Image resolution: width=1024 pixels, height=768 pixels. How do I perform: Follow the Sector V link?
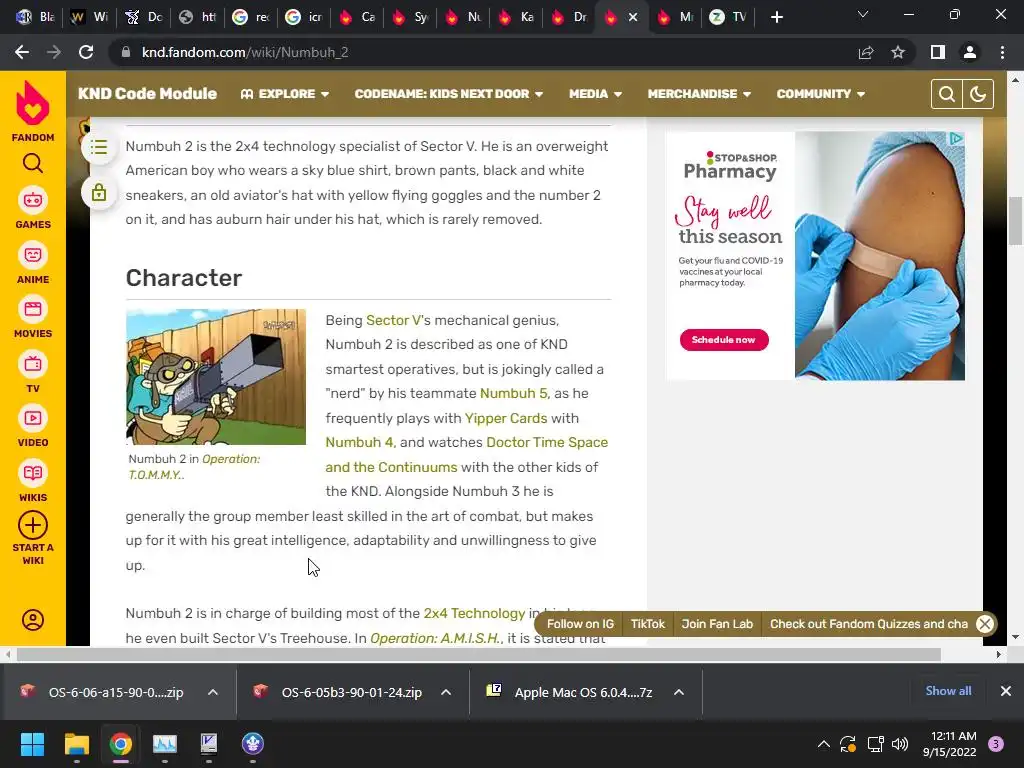coord(394,320)
